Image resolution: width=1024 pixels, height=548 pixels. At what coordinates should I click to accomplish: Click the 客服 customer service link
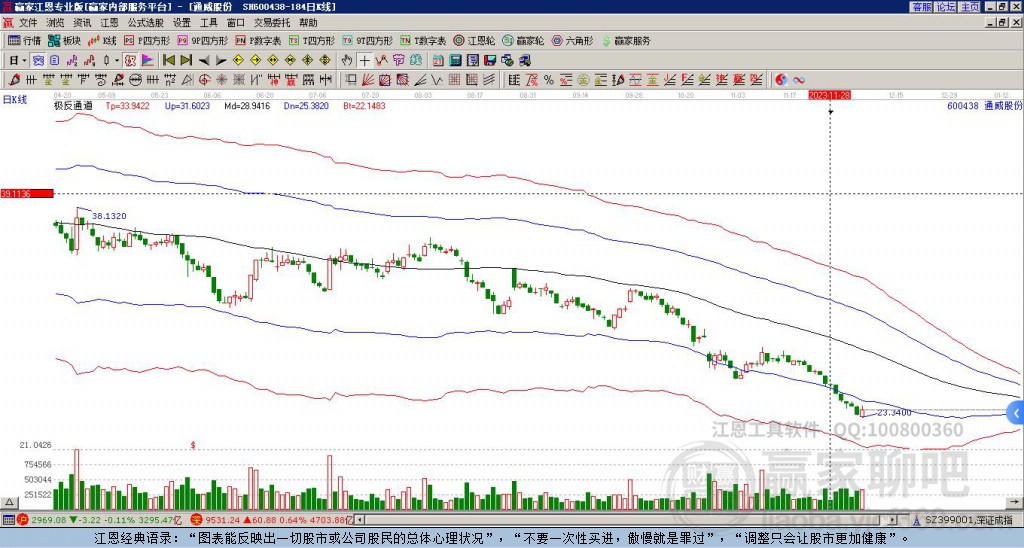[x=921, y=7]
